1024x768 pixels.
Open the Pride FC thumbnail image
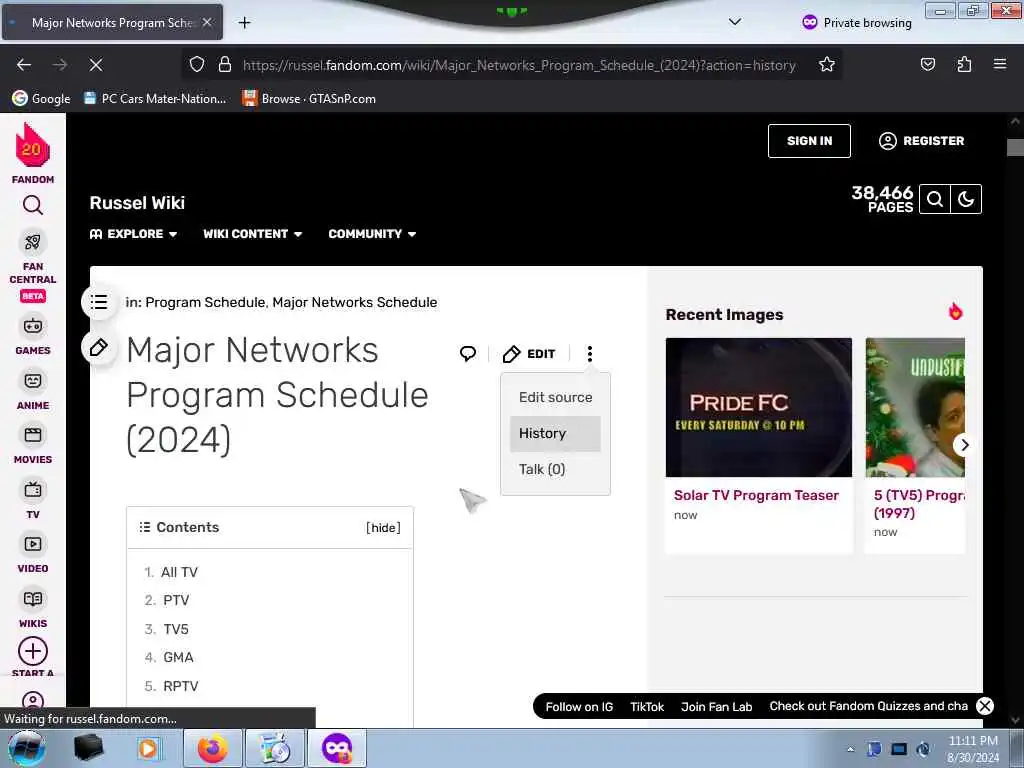click(x=759, y=408)
